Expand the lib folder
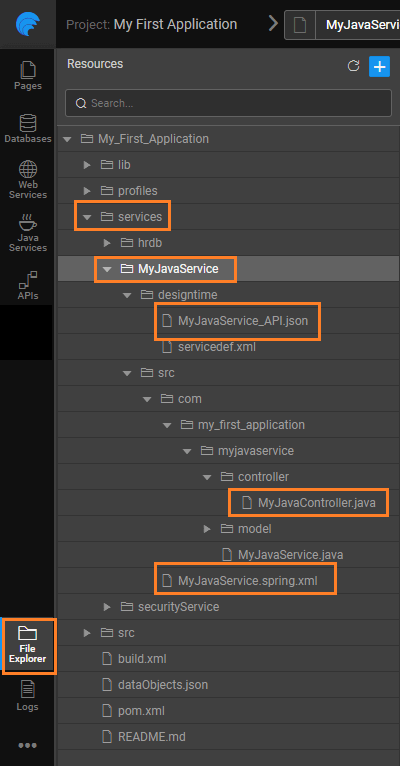This screenshot has width=400, height=766. pos(87,165)
